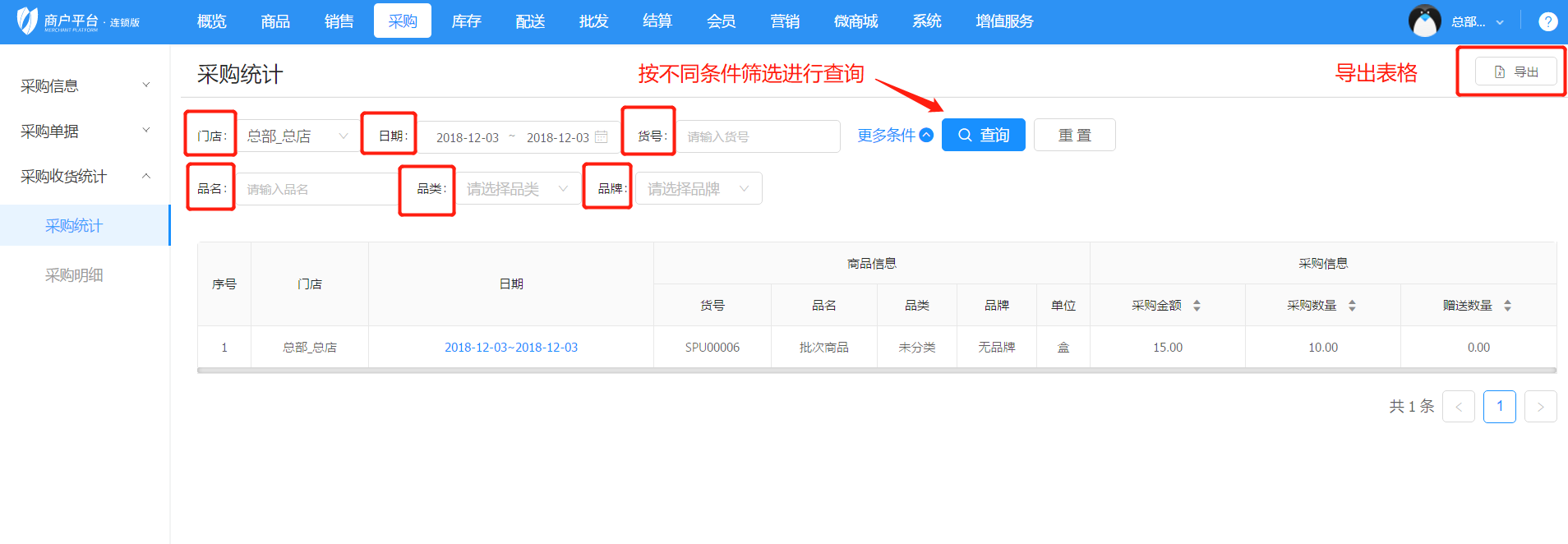Click the 货号 input field

(x=757, y=137)
